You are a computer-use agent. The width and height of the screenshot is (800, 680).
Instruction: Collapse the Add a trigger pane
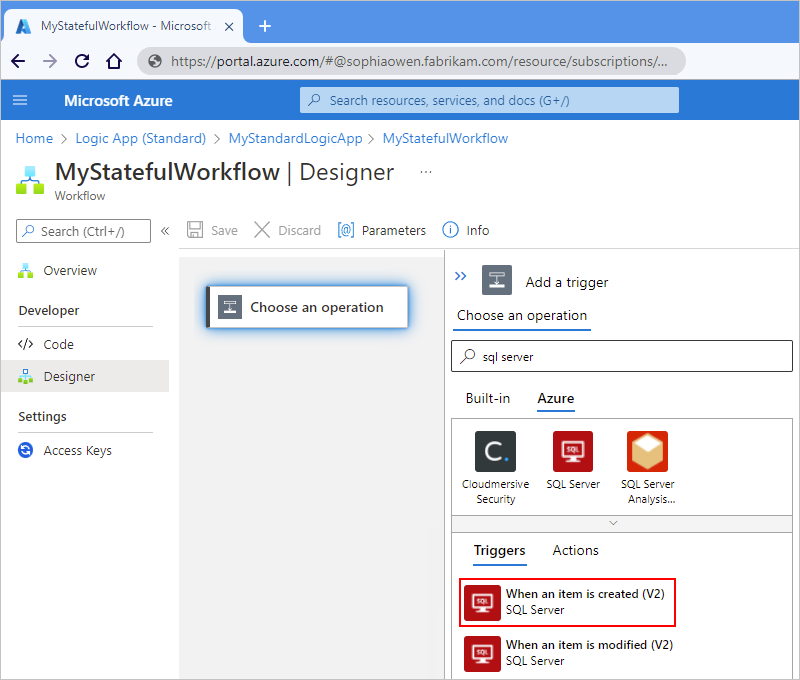click(x=460, y=276)
